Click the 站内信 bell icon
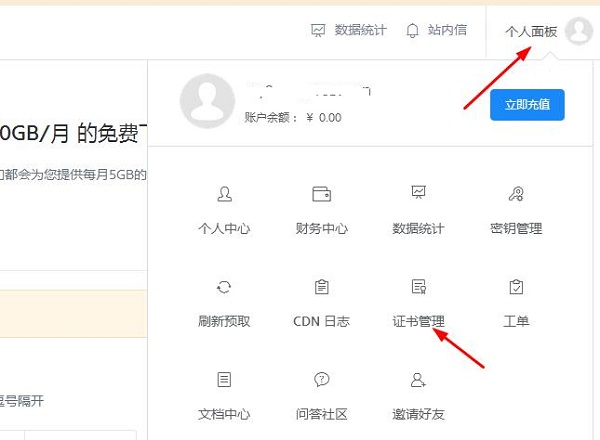The height and width of the screenshot is (440, 600). pos(412,31)
